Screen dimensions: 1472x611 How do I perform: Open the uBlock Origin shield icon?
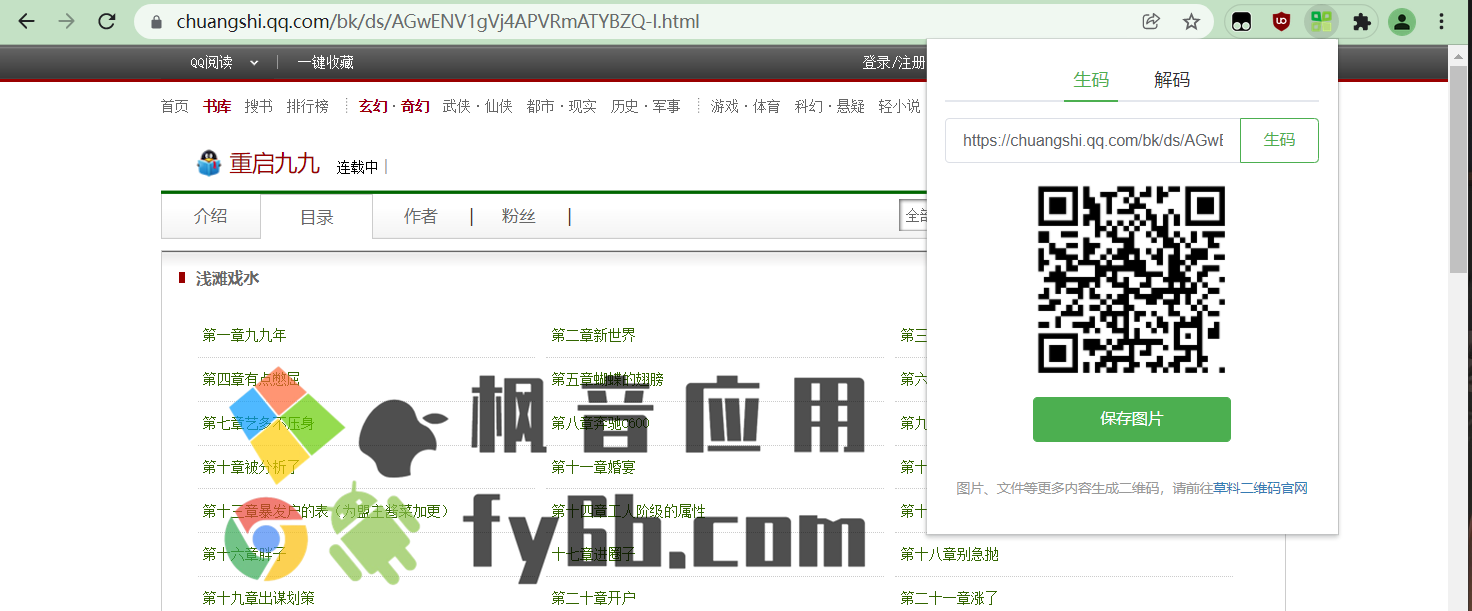(1281, 21)
